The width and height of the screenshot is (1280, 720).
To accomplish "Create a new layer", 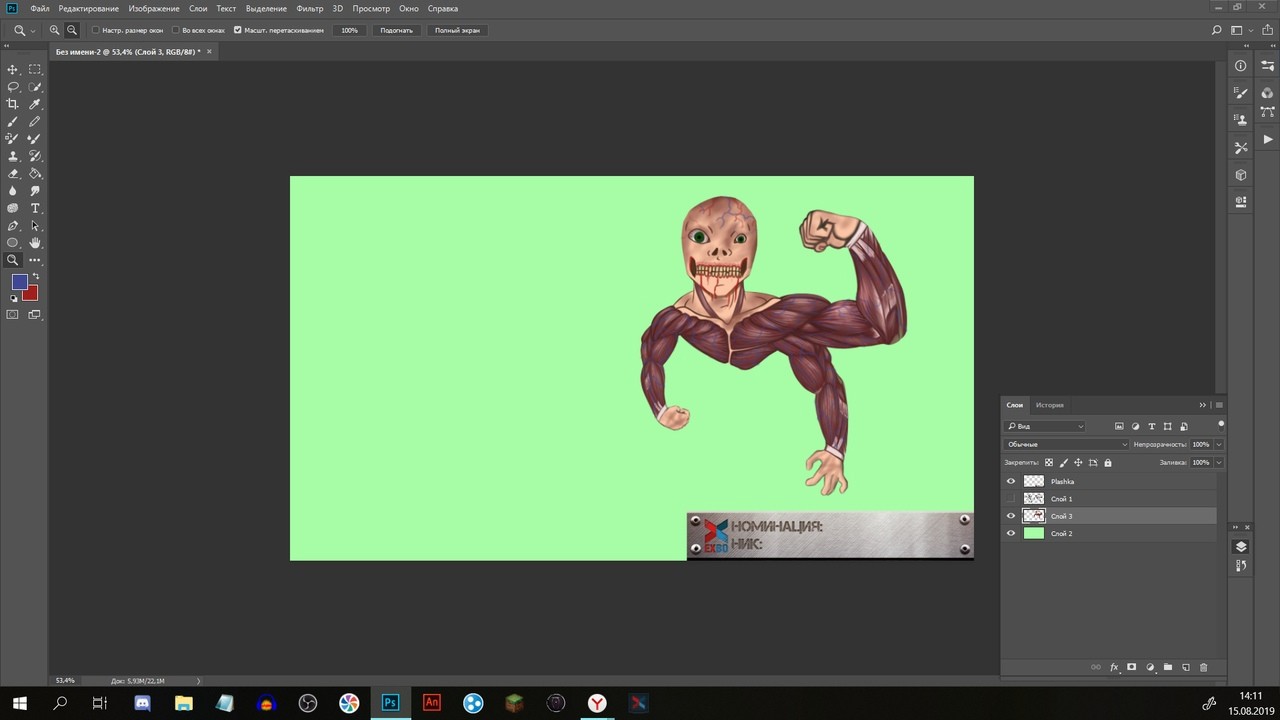I will click(x=1186, y=667).
